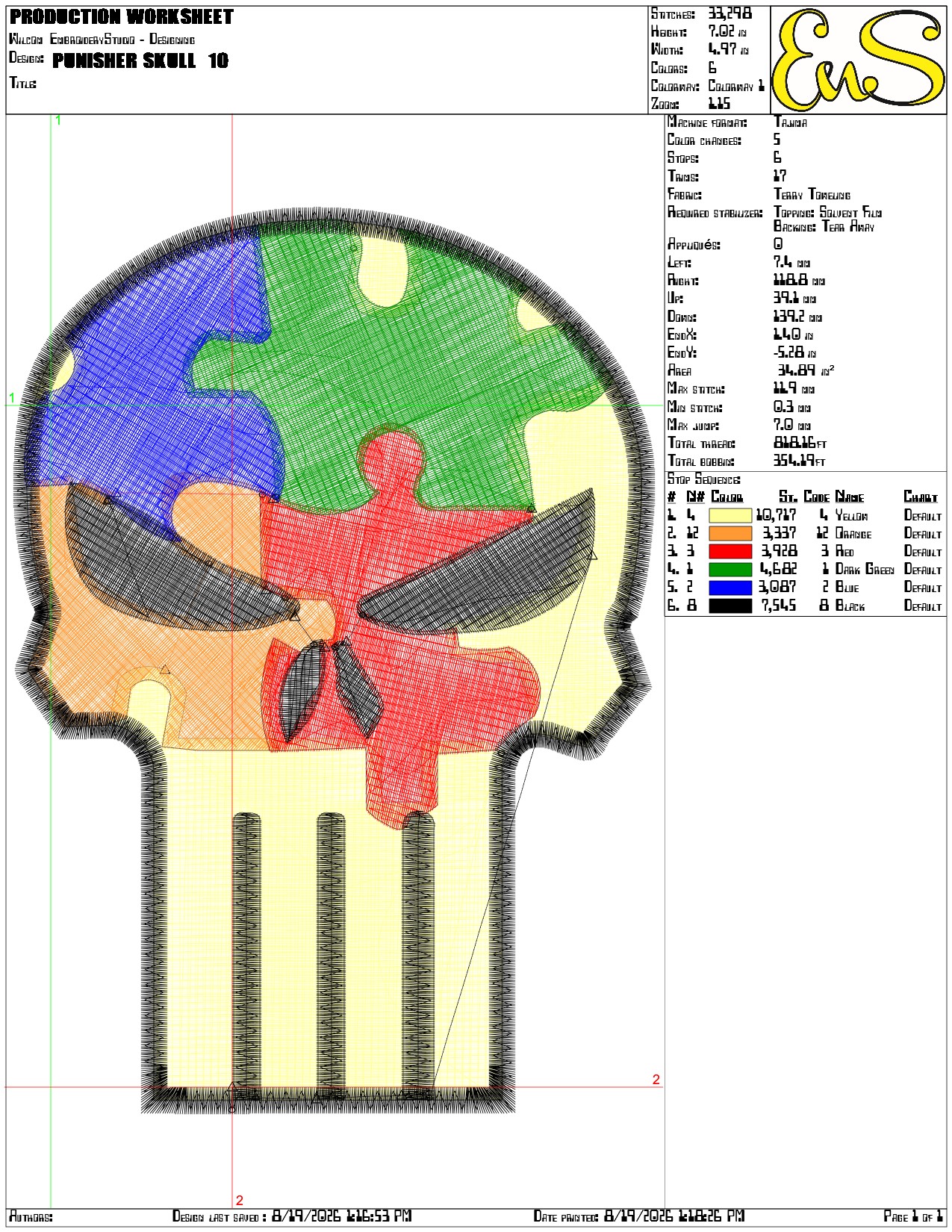This screenshot has width=952, height=1232.
Task: Click the Yellow stitch count '10,717'
Action: click(x=777, y=515)
